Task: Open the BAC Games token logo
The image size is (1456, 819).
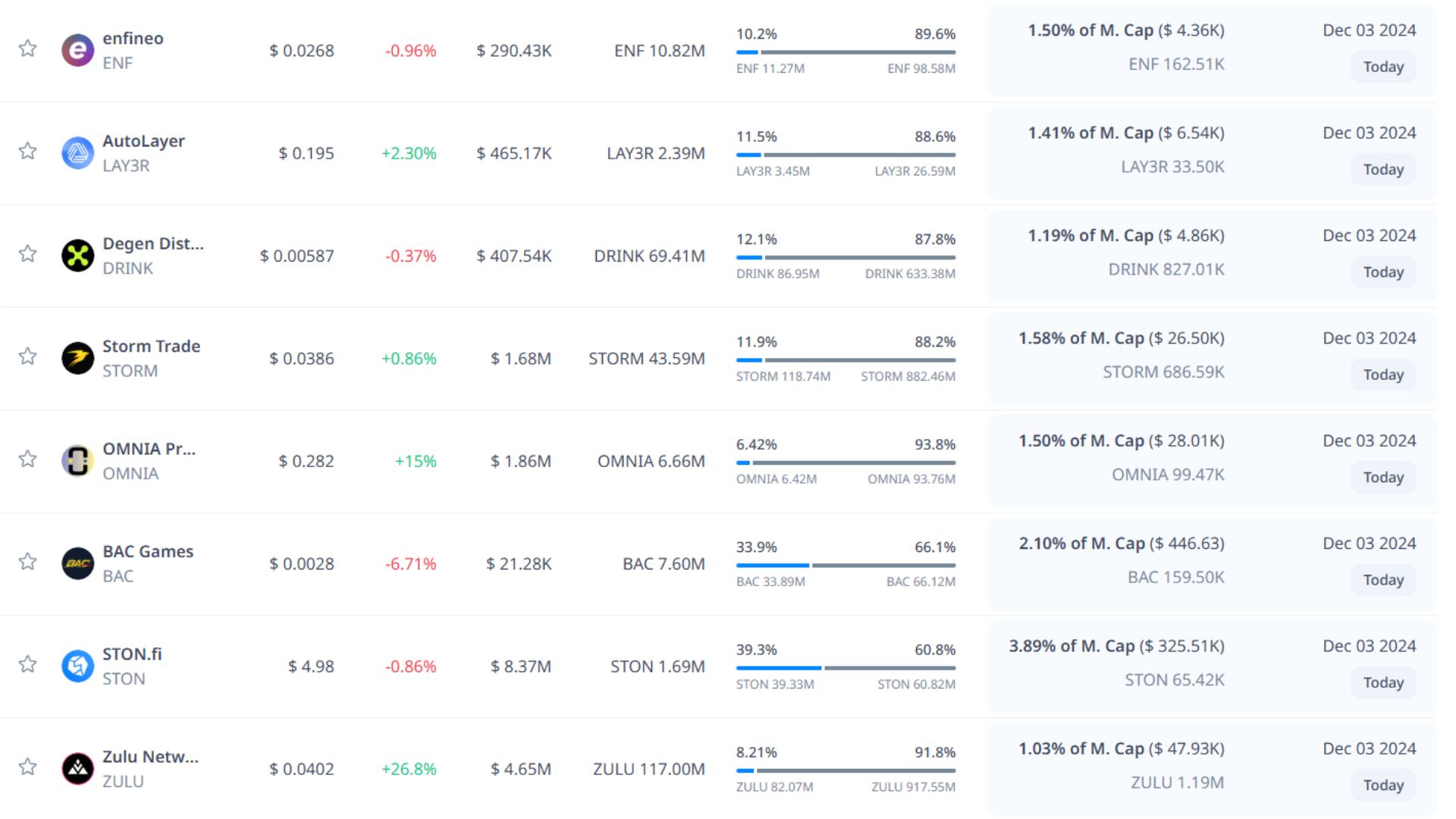Action: 77,563
